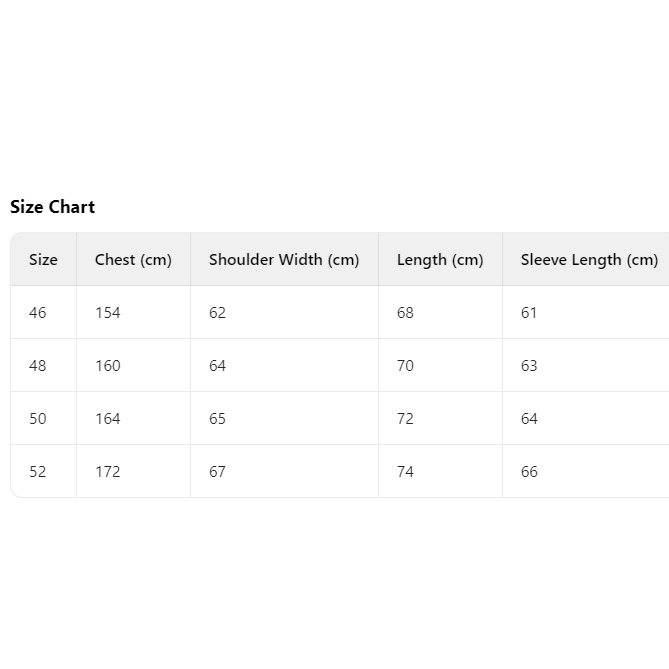Select the size 48 row label
Screen dimensions: 669x669
point(38,366)
